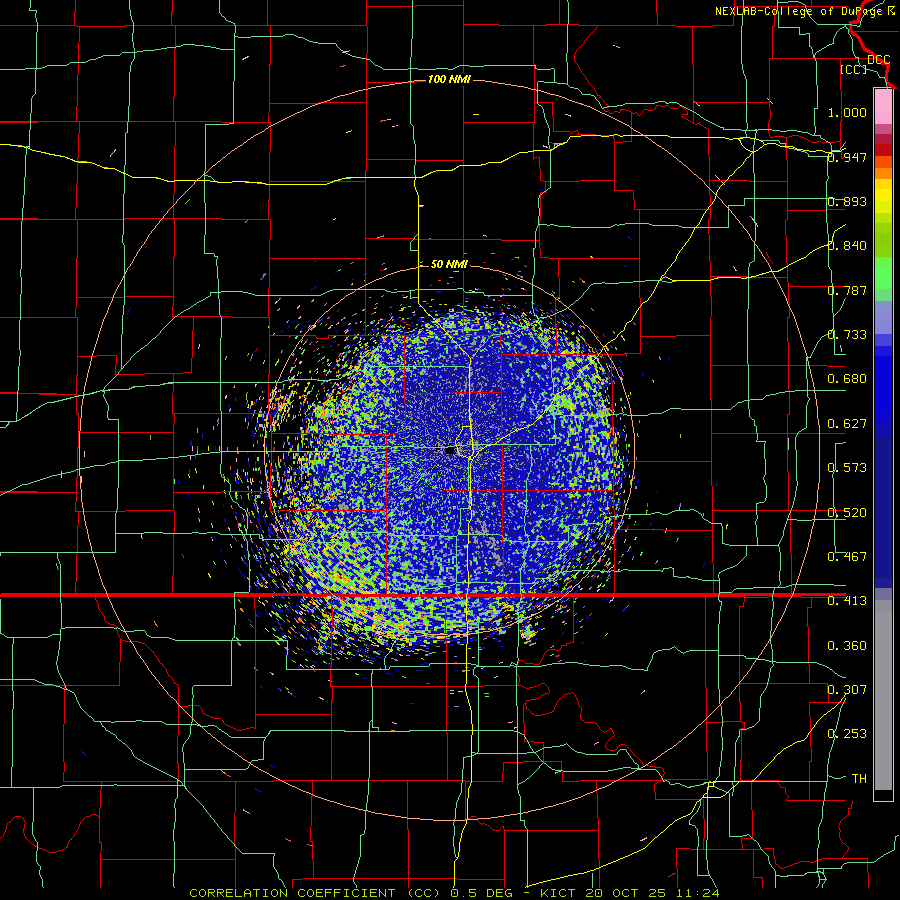900x900 pixels.
Task: Click the 100 NMI range ring label
Action: click(x=449, y=79)
